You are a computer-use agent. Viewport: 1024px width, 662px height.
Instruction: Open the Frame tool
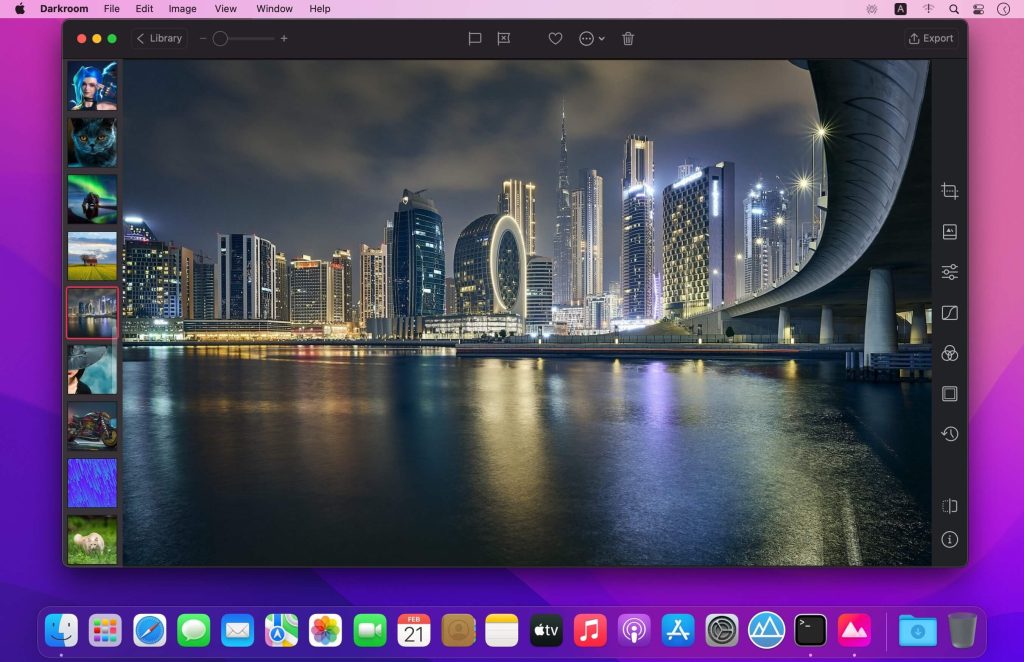(949, 394)
